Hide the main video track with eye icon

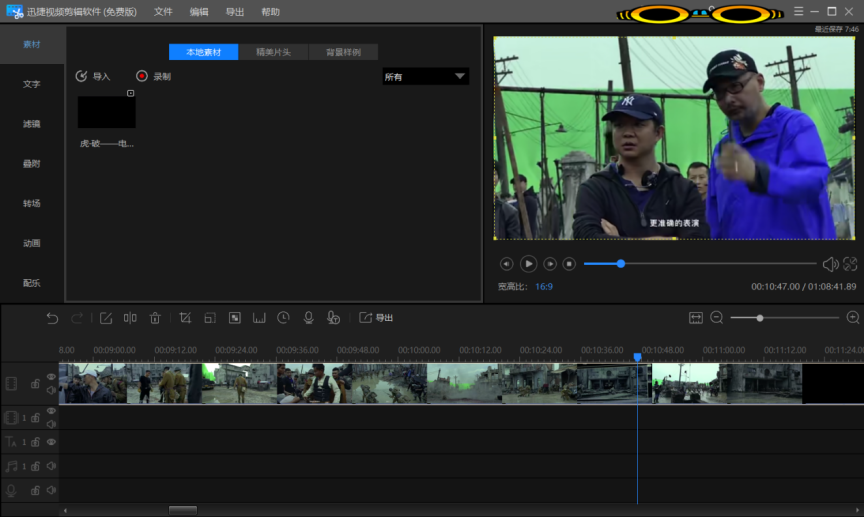51,377
